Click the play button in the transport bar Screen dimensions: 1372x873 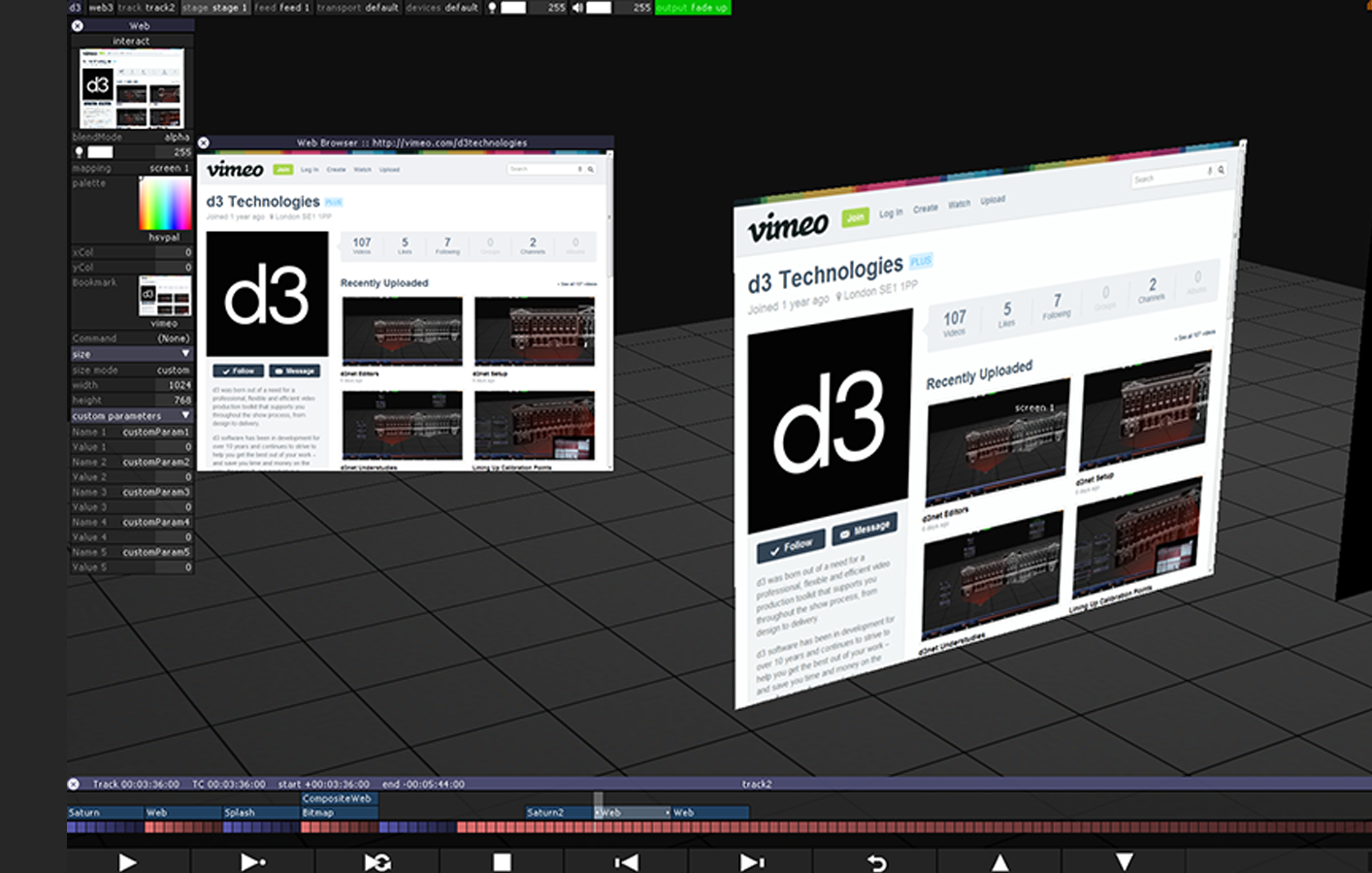pyautogui.click(x=128, y=862)
